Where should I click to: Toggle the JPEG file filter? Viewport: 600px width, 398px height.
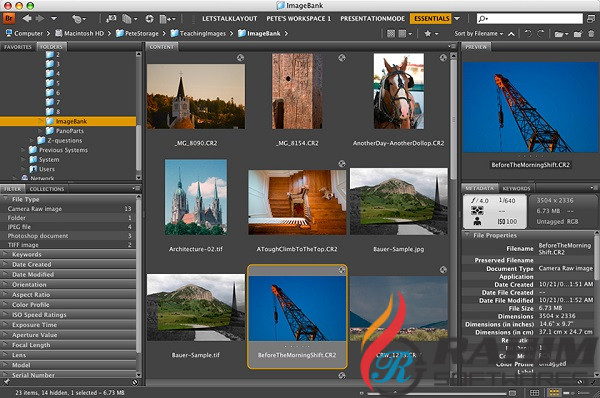68,227
